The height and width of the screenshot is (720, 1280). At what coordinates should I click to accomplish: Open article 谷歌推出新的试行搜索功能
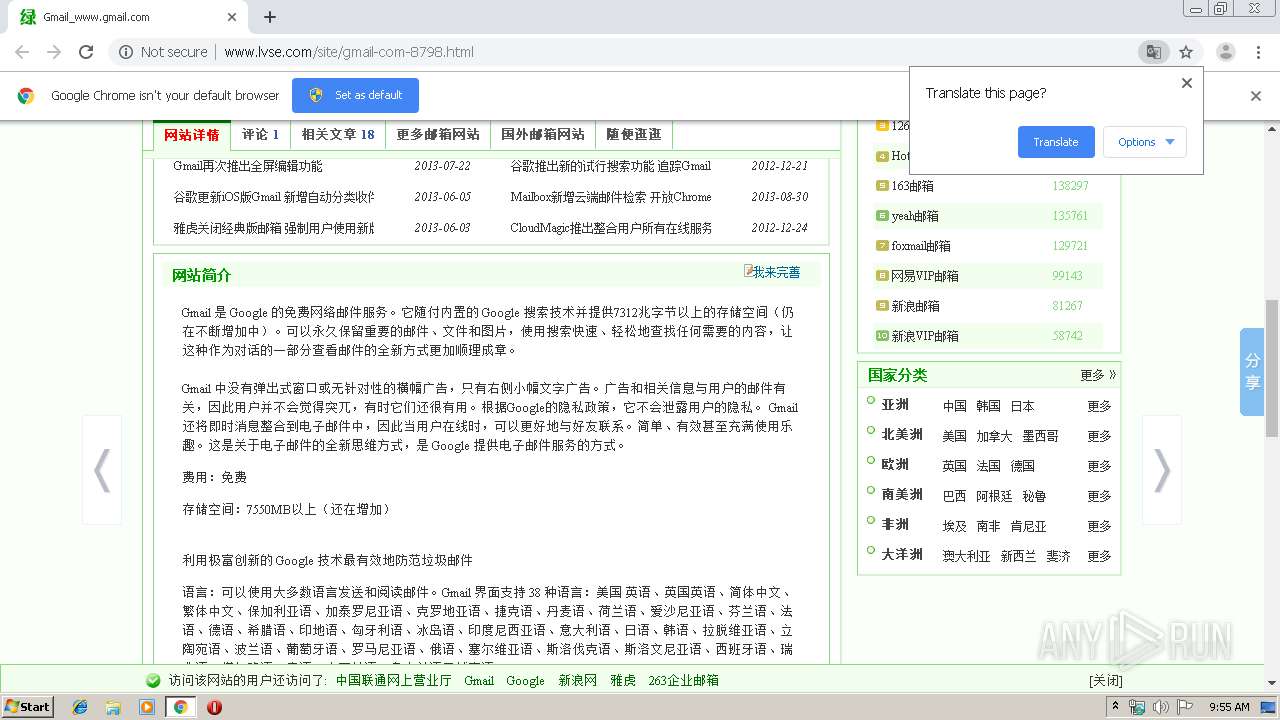[x=611, y=166]
